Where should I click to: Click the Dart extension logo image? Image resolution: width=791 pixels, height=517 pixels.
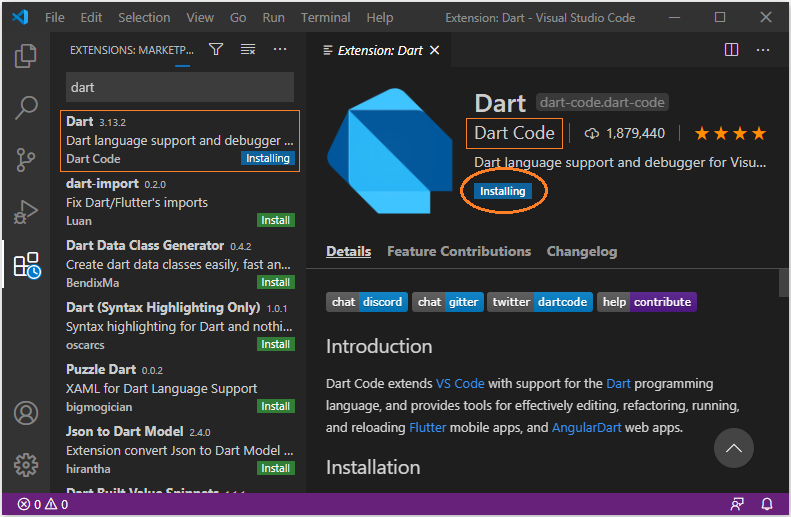pos(390,151)
